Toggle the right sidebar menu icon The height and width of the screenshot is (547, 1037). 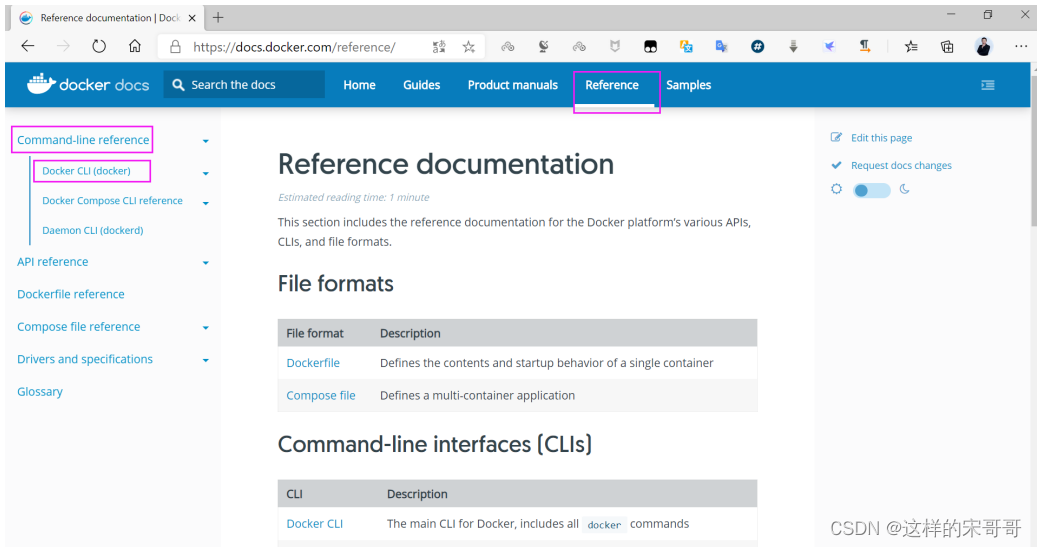(x=988, y=85)
